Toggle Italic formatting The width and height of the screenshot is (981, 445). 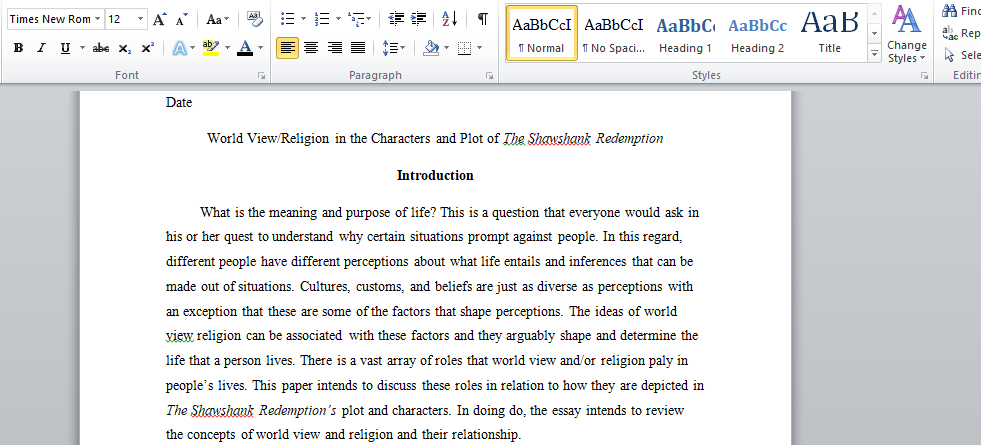(x=41, y=48)
